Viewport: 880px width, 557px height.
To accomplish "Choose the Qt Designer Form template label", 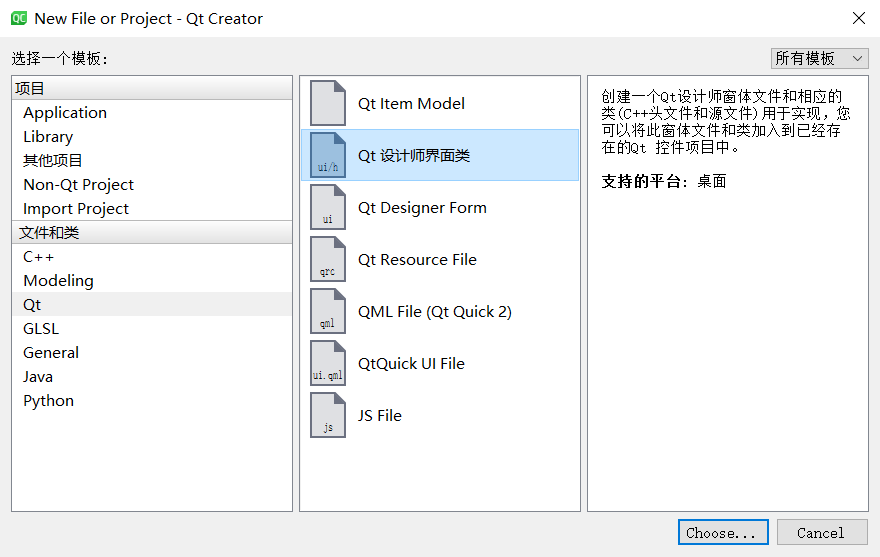I will (x=422, y=208).
